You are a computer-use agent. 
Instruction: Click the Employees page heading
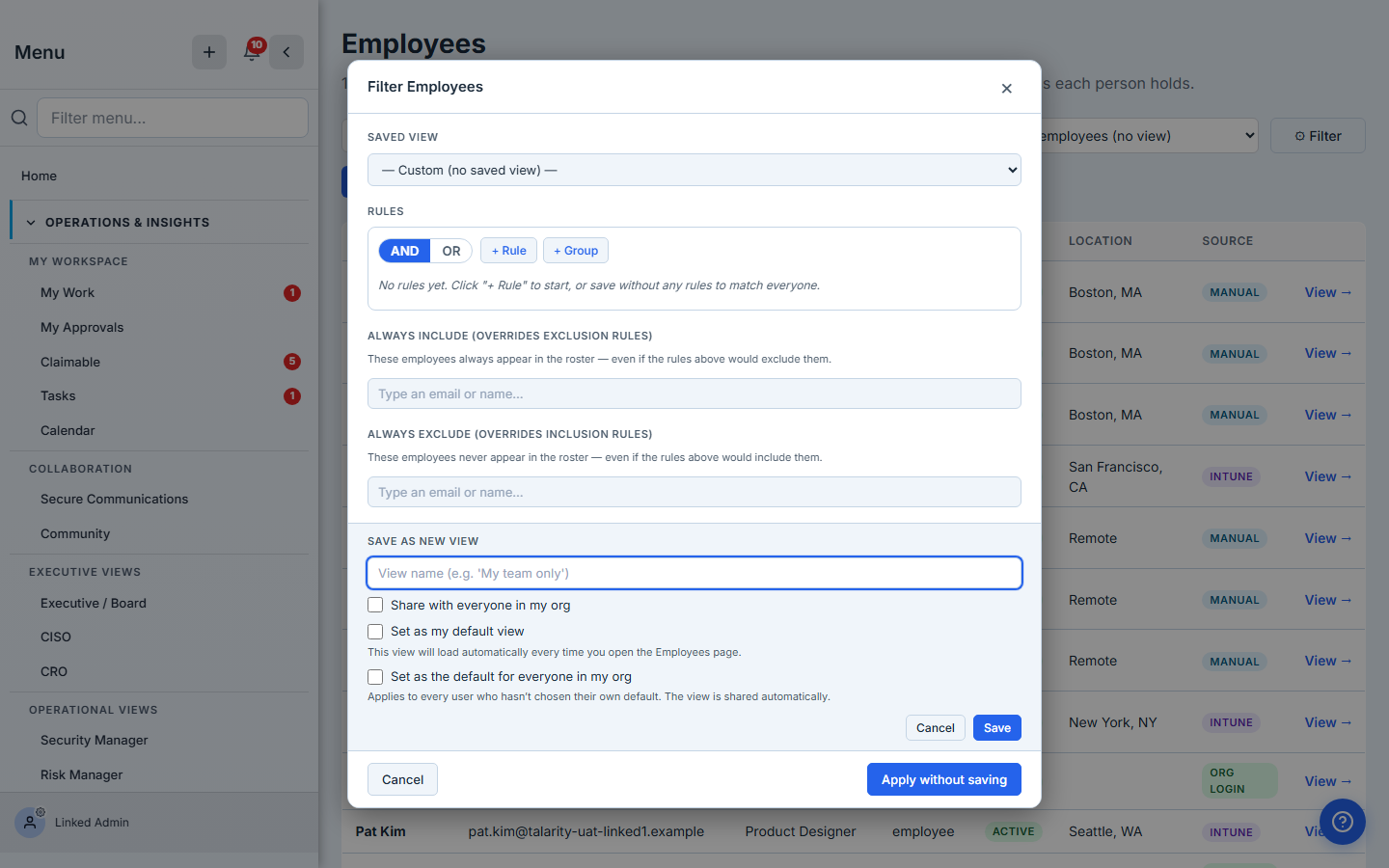coord(414,43)
